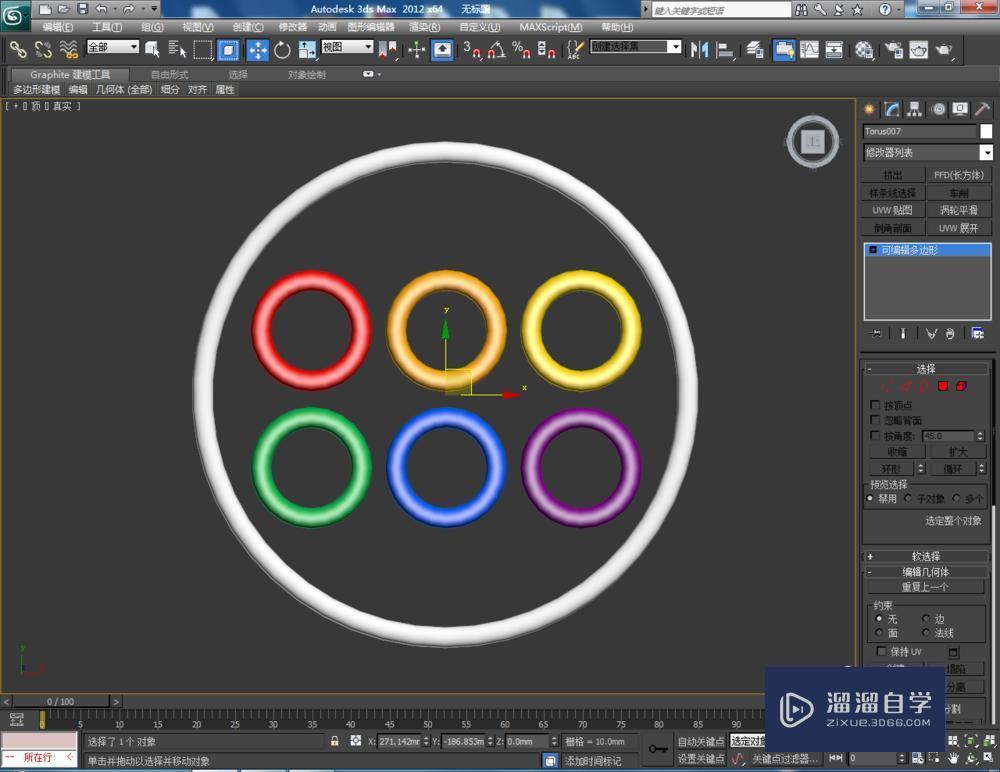Apply the UVW 贴图 modifier button
Image resolution: width=1000 pixels, height=772 pixels.
892,210
